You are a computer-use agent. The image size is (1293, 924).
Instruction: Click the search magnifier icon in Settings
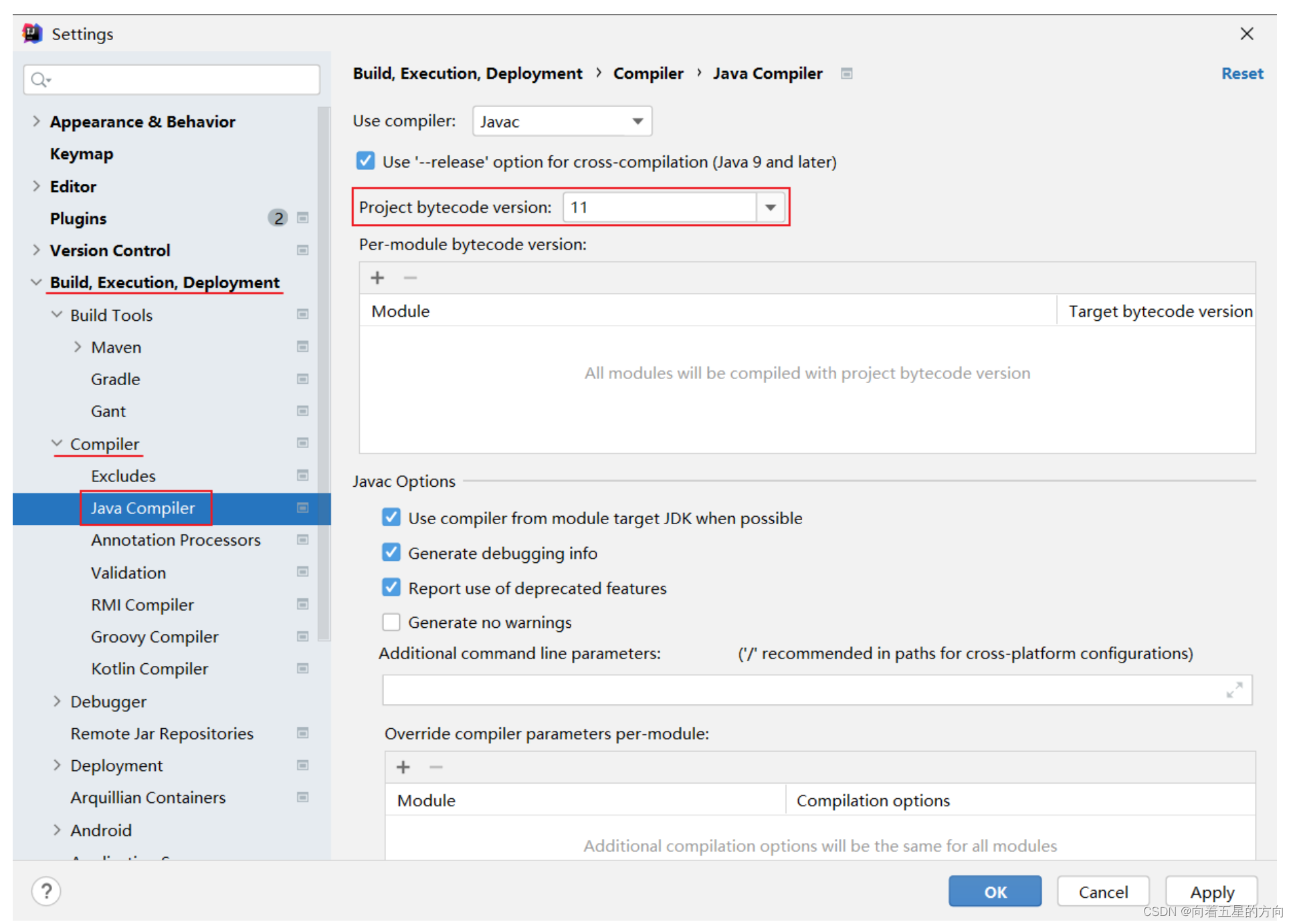point(40,80)
